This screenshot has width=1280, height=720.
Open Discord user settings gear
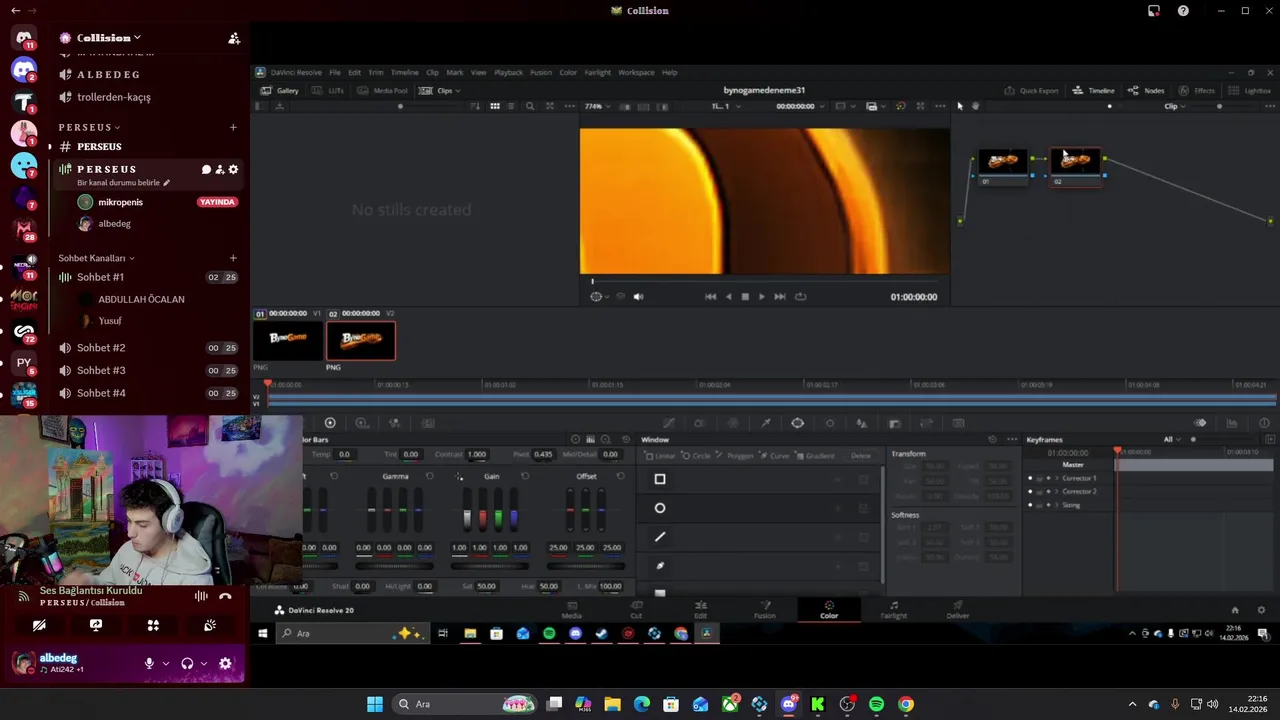(225, 663)
